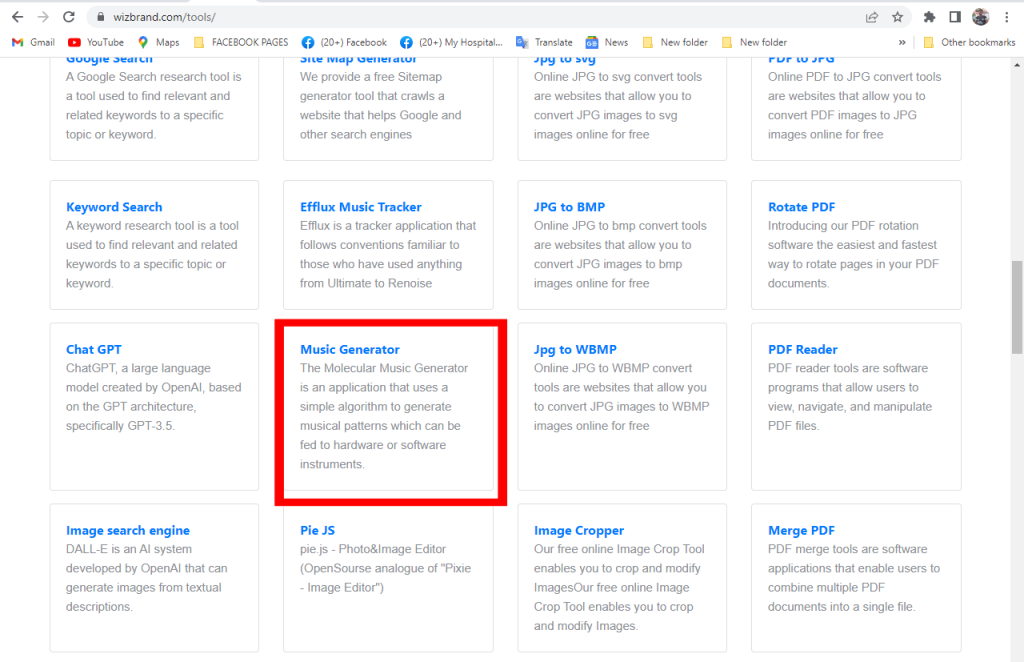1024x662 pixels.
Task: Click the Jpg to WBMP description text
Action: [622, 397]
